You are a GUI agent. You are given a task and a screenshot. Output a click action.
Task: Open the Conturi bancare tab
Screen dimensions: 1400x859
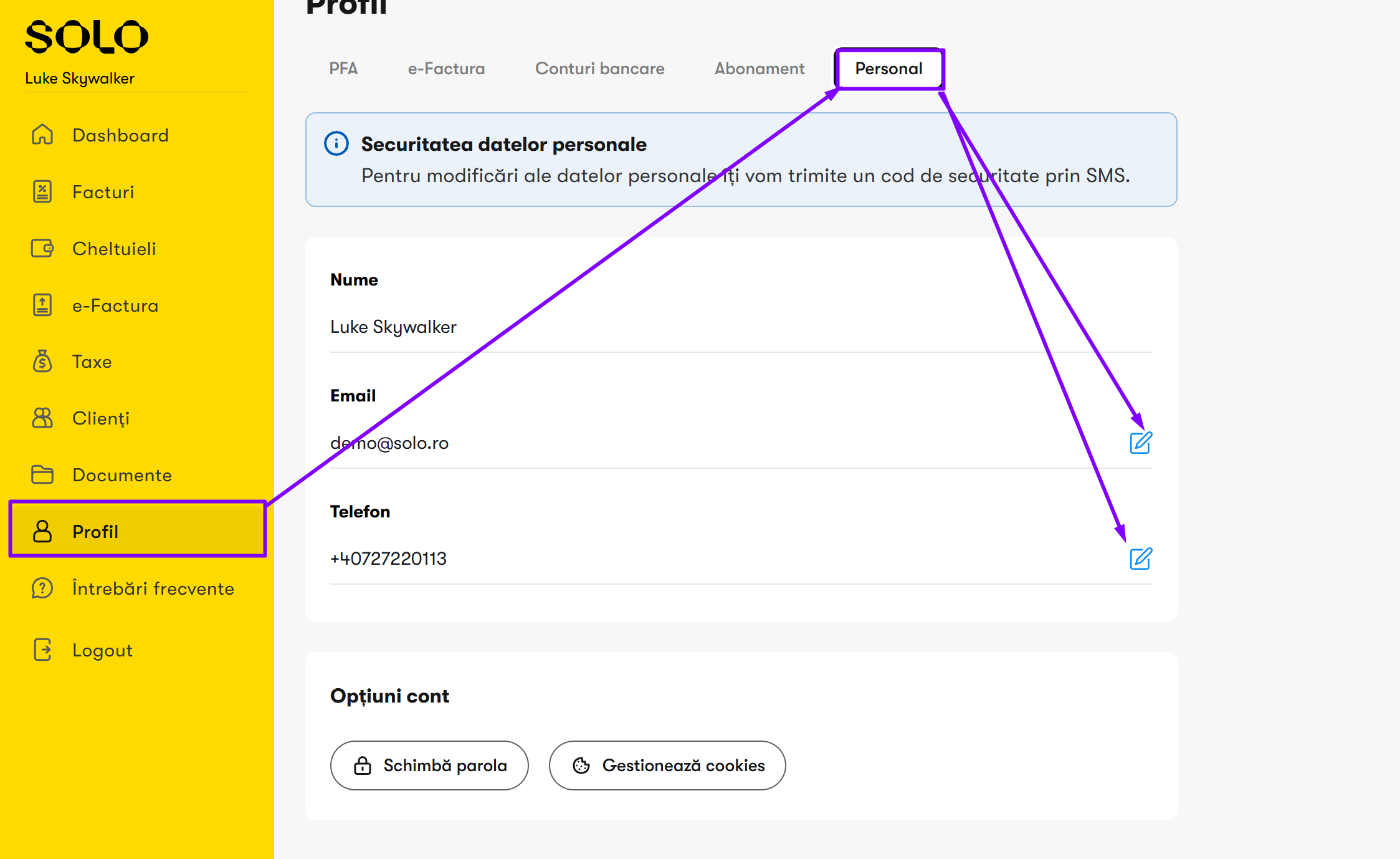600,69
